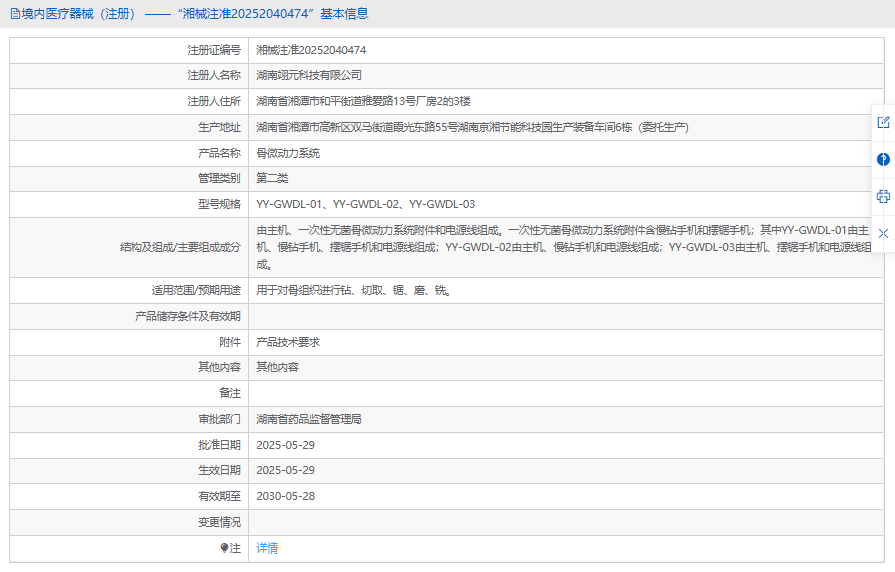
Task: Open the 产品技术要求 attachment
Action: tap(288, 342)
